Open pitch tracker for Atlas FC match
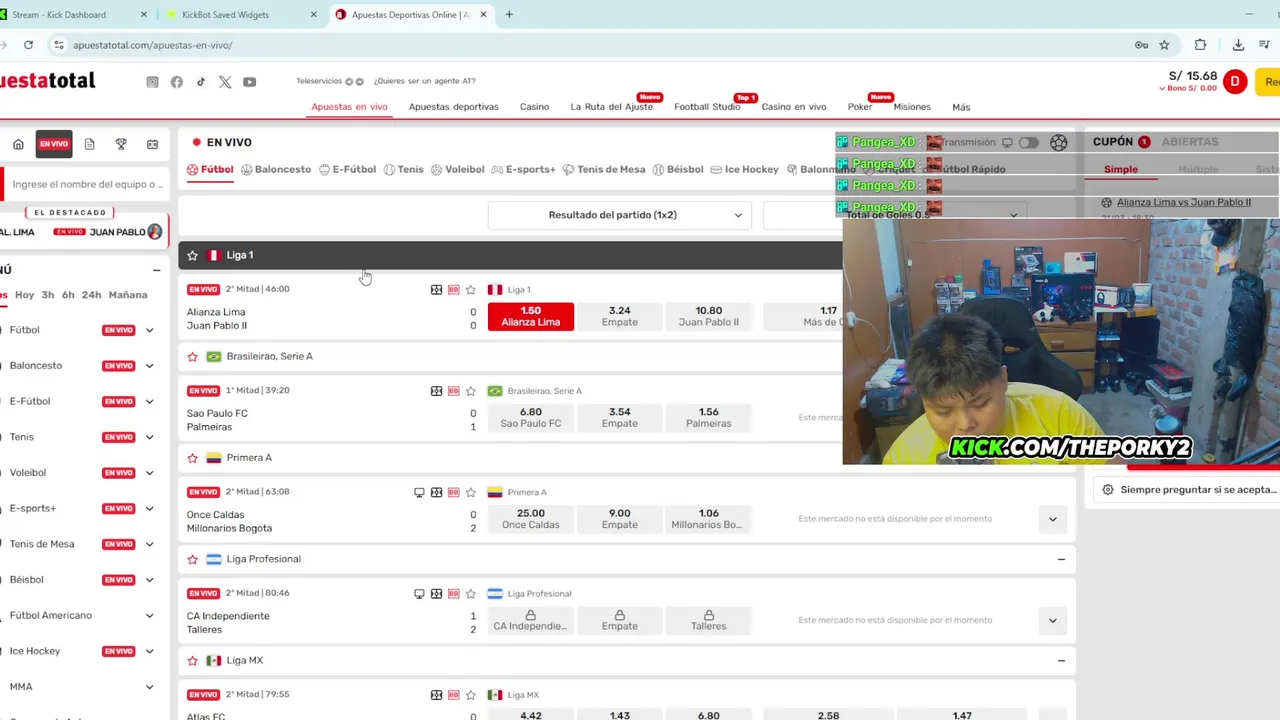The width and height of the screenshot is (1280, 720). 436,695
